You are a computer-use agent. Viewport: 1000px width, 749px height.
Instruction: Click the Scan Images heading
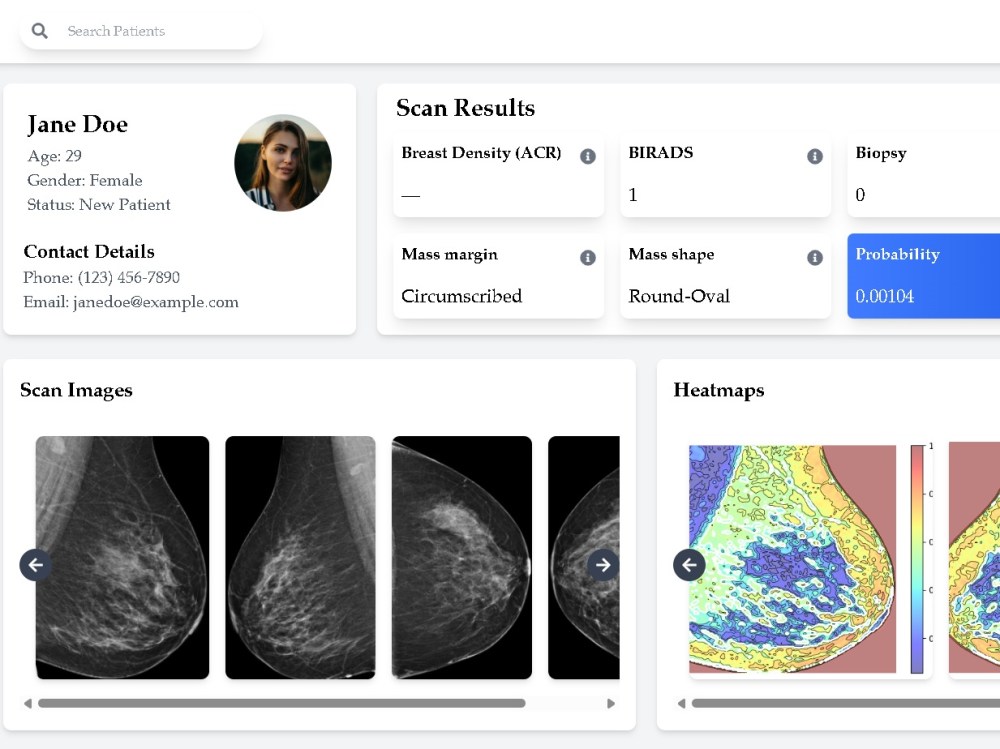click(77, 390)
